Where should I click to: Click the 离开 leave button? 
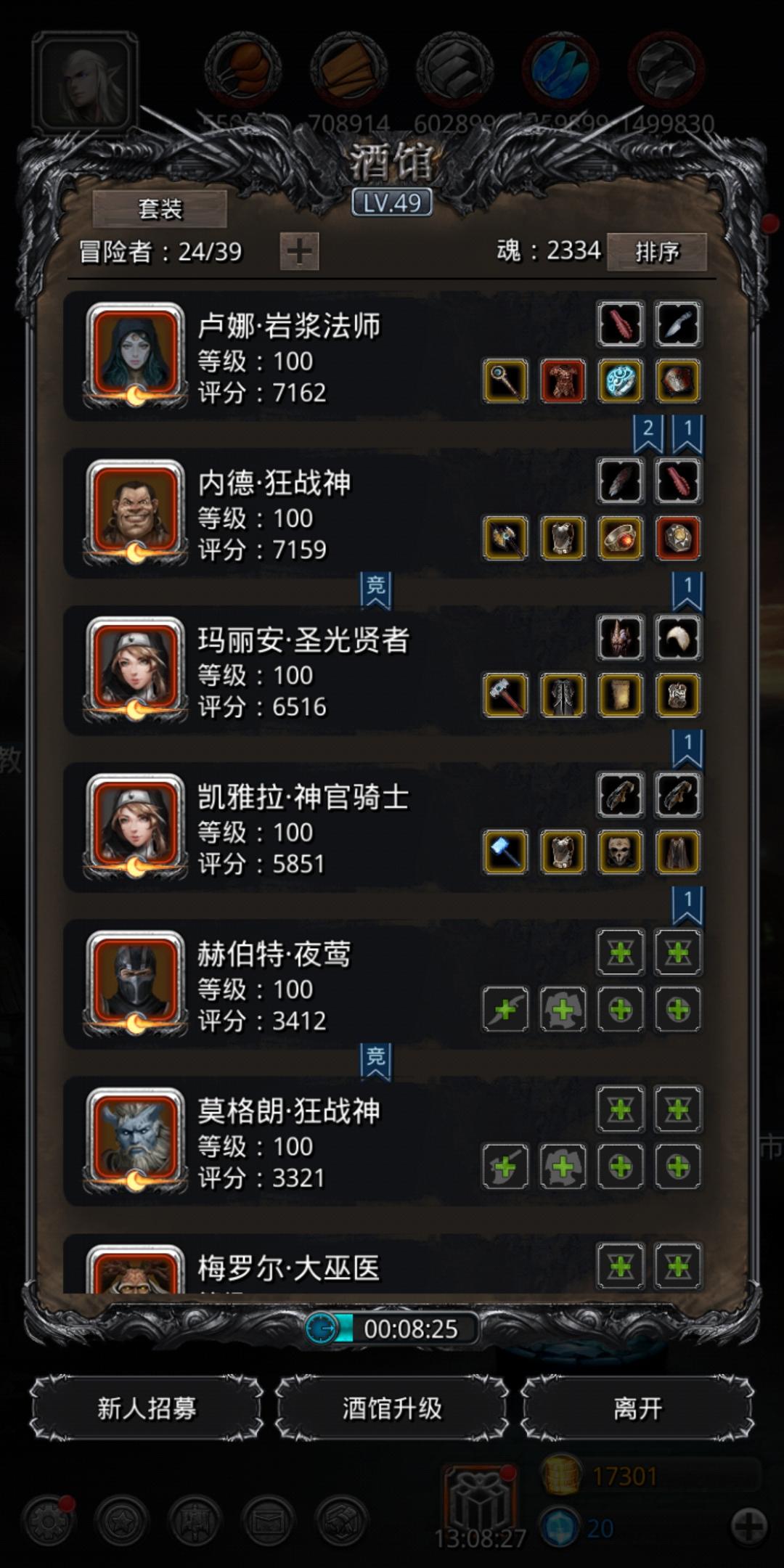click(637, 1408)
